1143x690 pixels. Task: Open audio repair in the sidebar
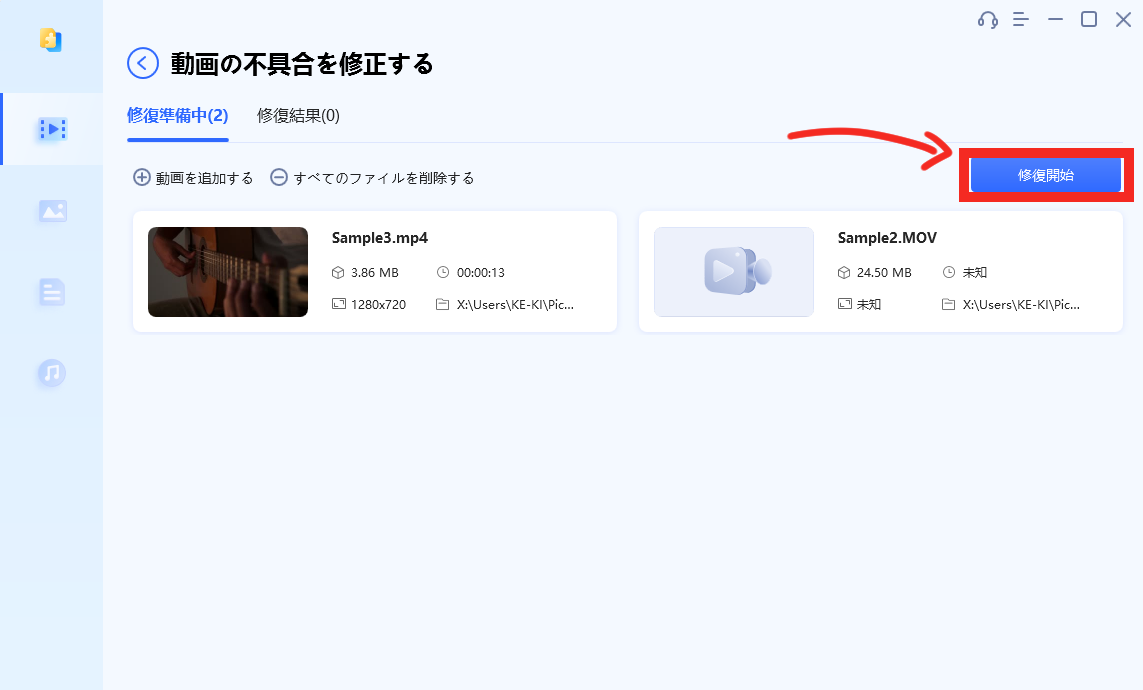point(52,373)
